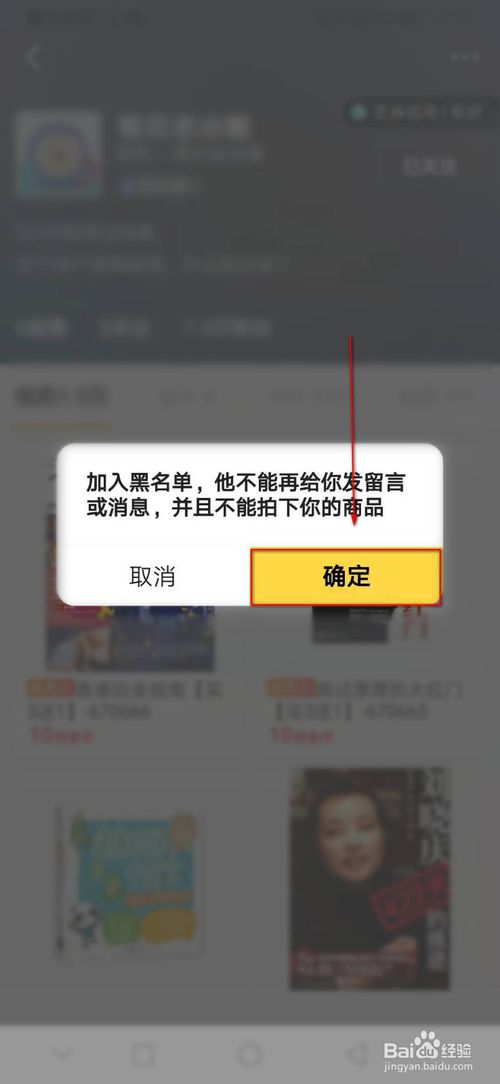
Task: Open the cartoon panda book cover listing
Action: (x=129, y=881)
